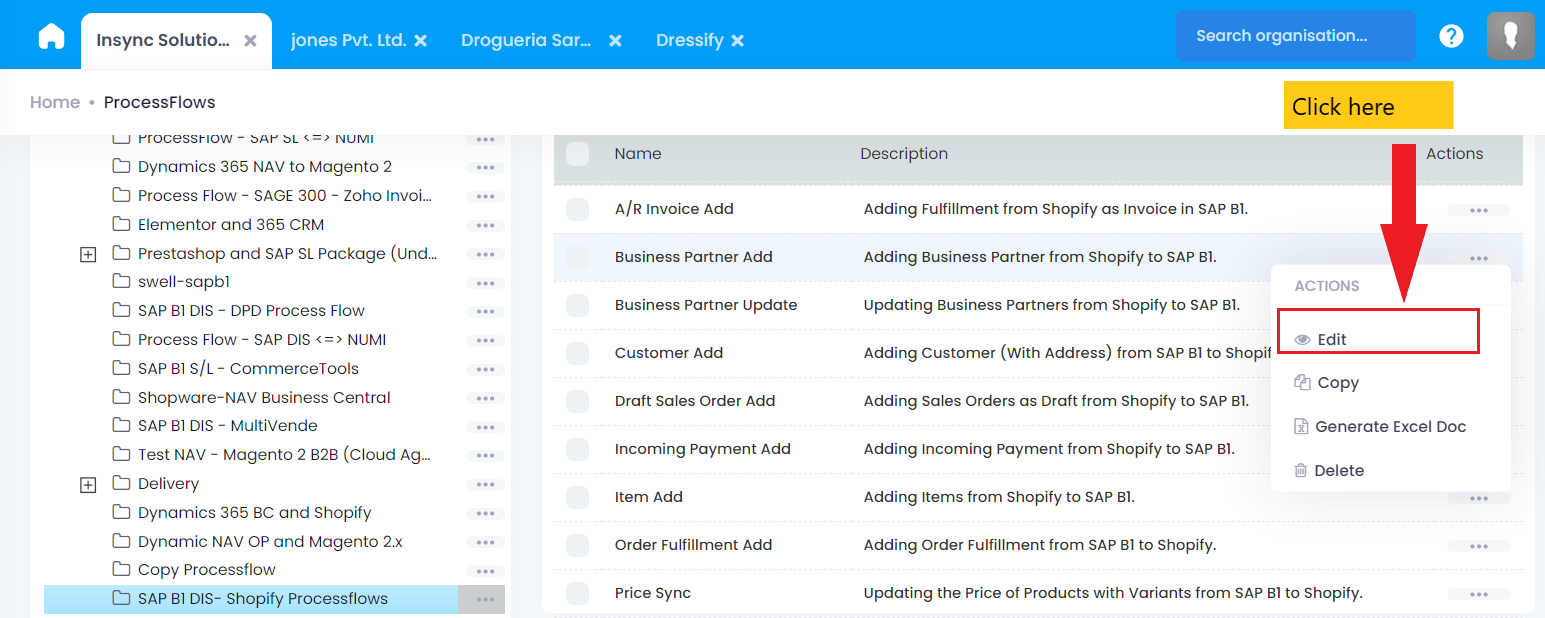Open the help question mark icon
The image size is (1545, 618).
pos(1451,36)
